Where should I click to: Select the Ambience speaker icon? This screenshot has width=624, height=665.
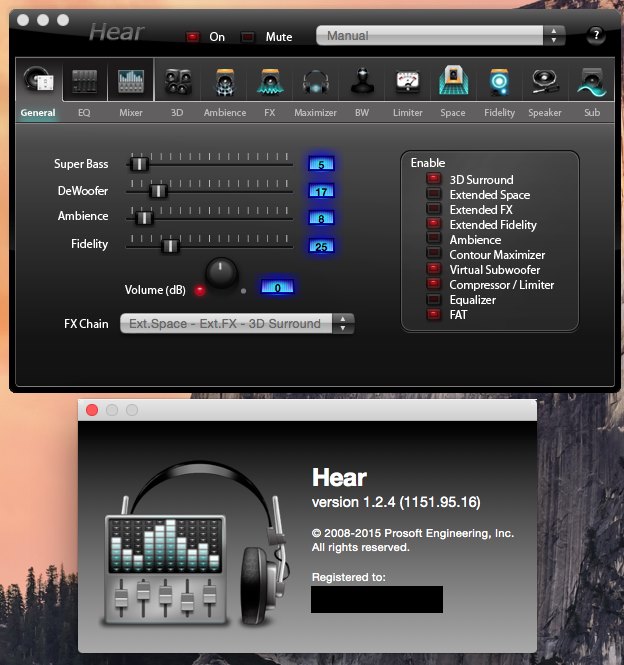[225, 81]
